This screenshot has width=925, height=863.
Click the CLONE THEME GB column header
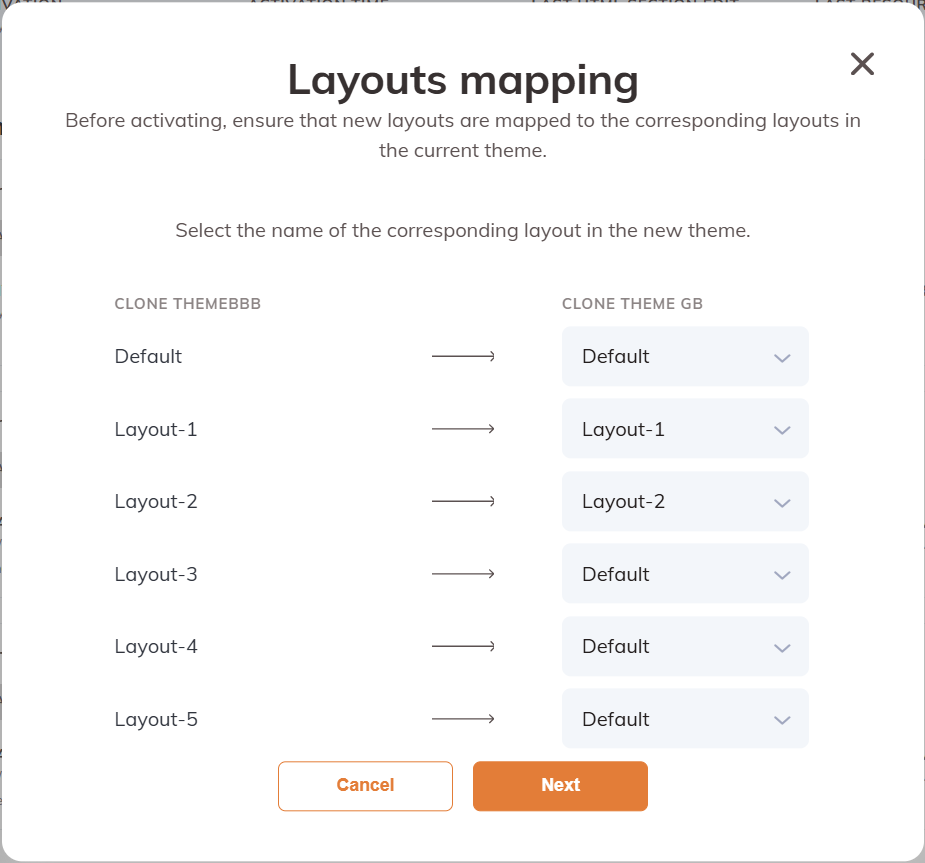click(632, 304)
